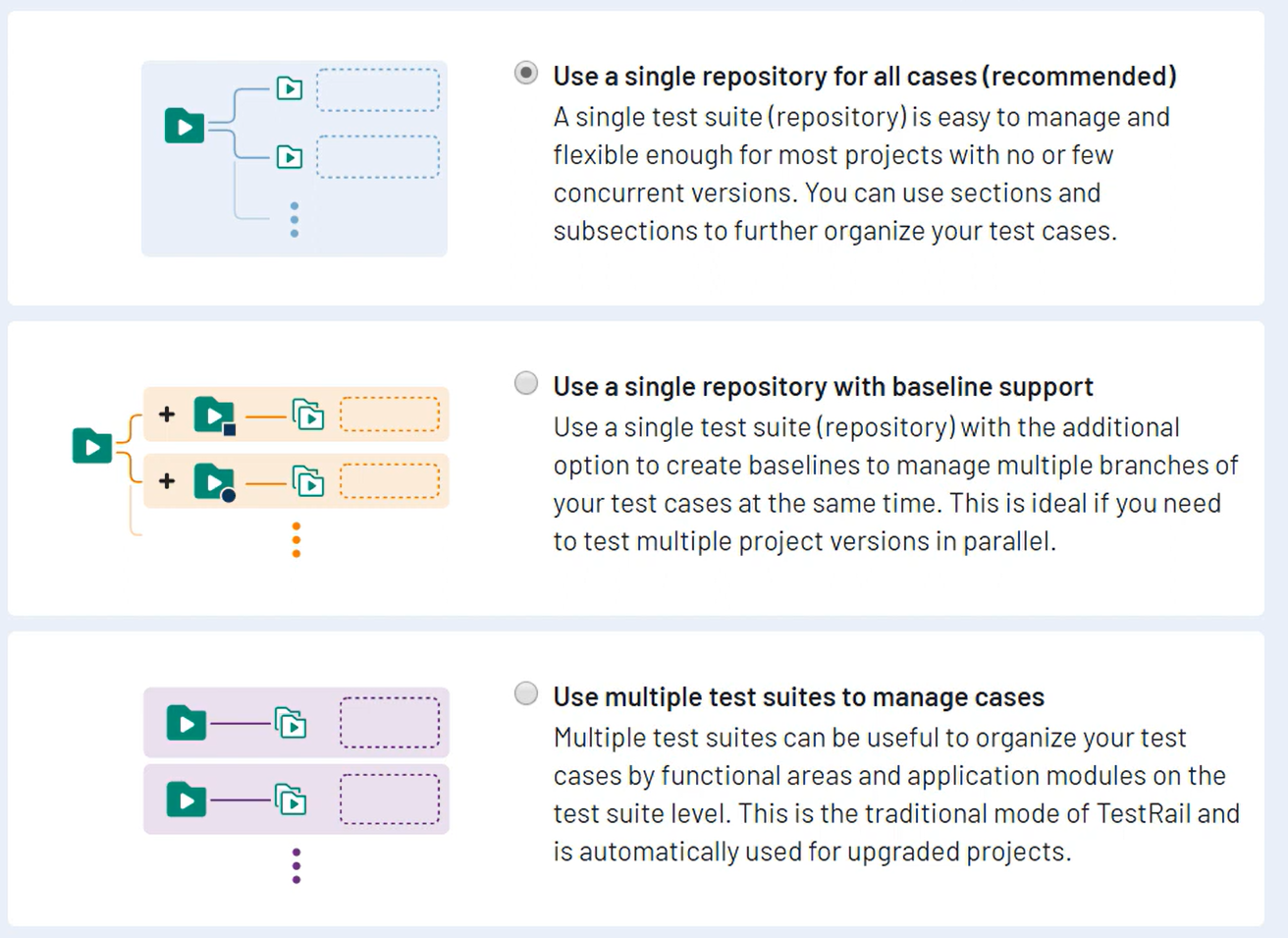Image resolution: width=1288 pixels, height=938 pixels.
Task: Click root green folder icon in blue diagram
Action: (x=185, y=126)
